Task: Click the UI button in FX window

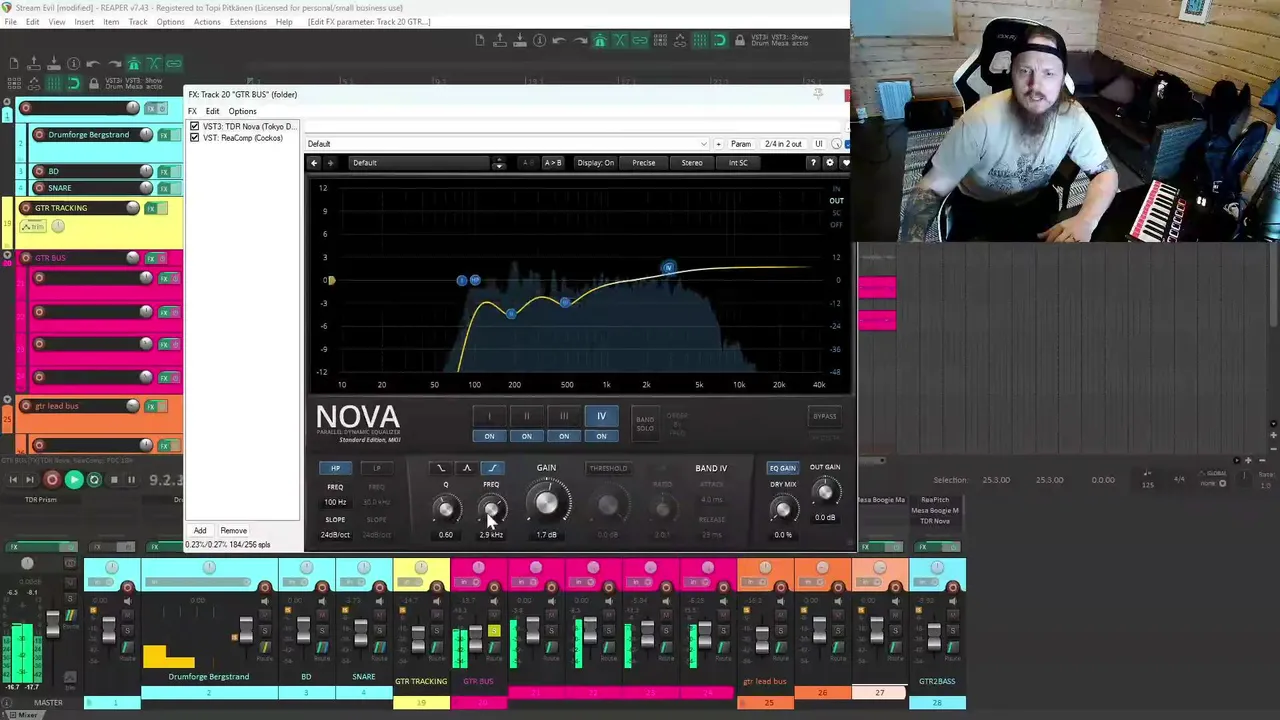Action: point(819,144)
